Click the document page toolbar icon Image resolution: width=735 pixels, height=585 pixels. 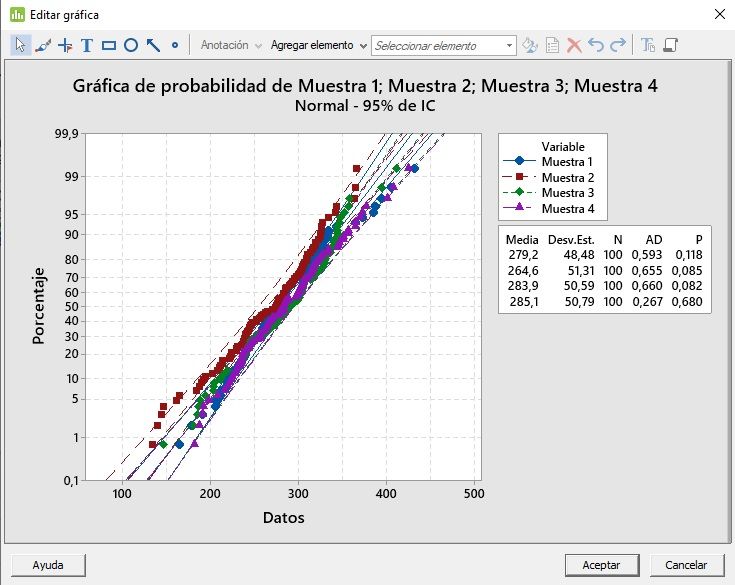[553, 45]
